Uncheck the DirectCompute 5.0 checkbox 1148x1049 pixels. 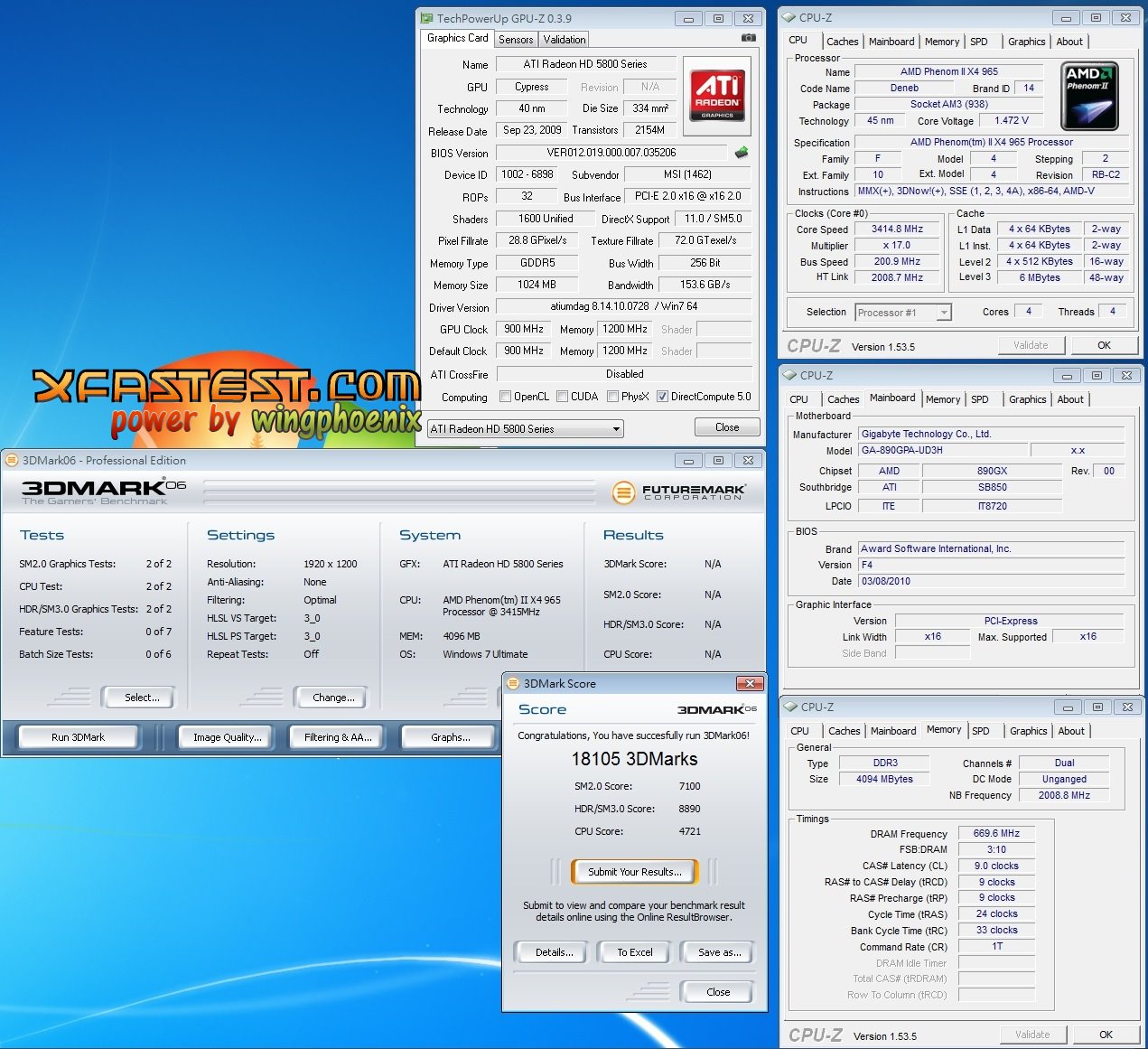(x=663, y=396)
